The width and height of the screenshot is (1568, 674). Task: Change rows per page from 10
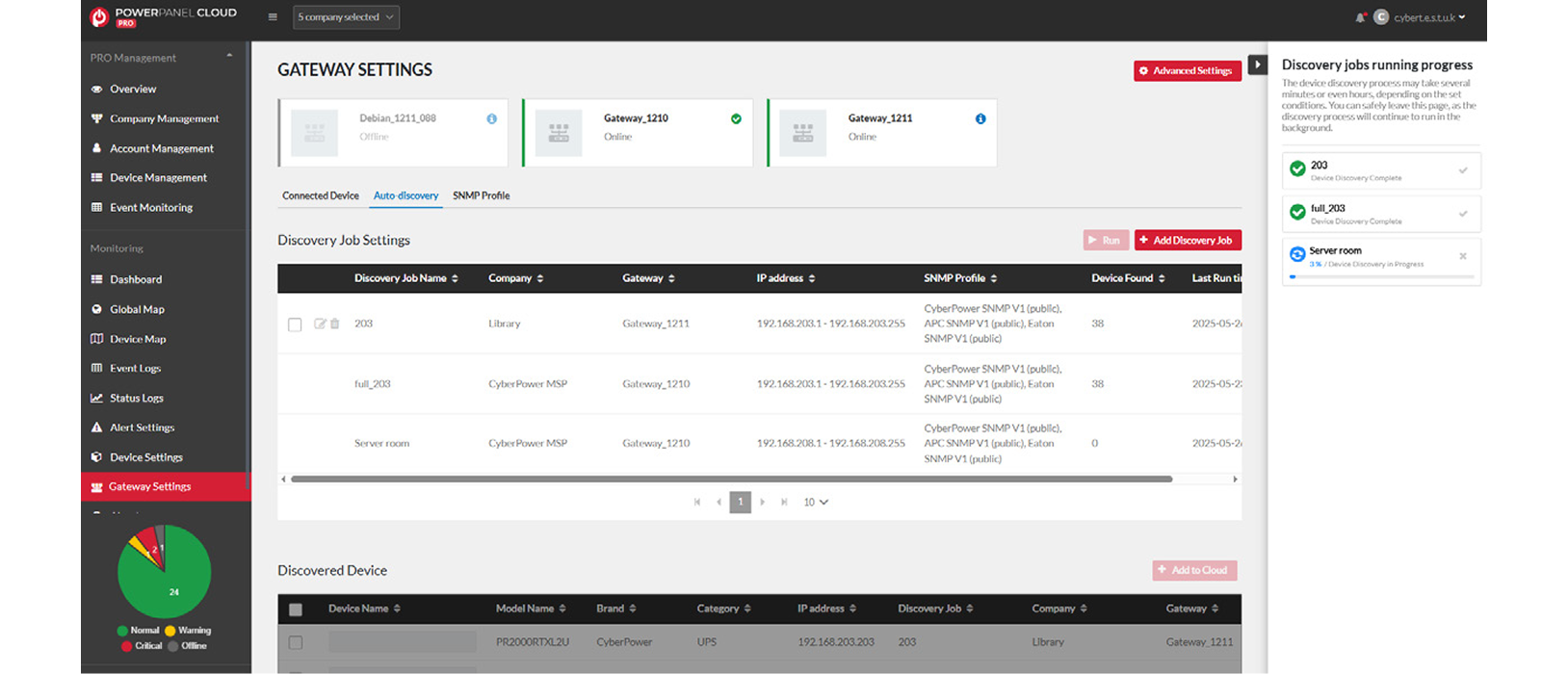tap(816, 502)
